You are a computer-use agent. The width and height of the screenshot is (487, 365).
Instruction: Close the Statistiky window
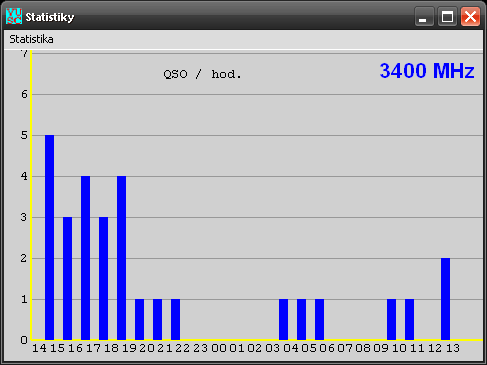(470, 16)
